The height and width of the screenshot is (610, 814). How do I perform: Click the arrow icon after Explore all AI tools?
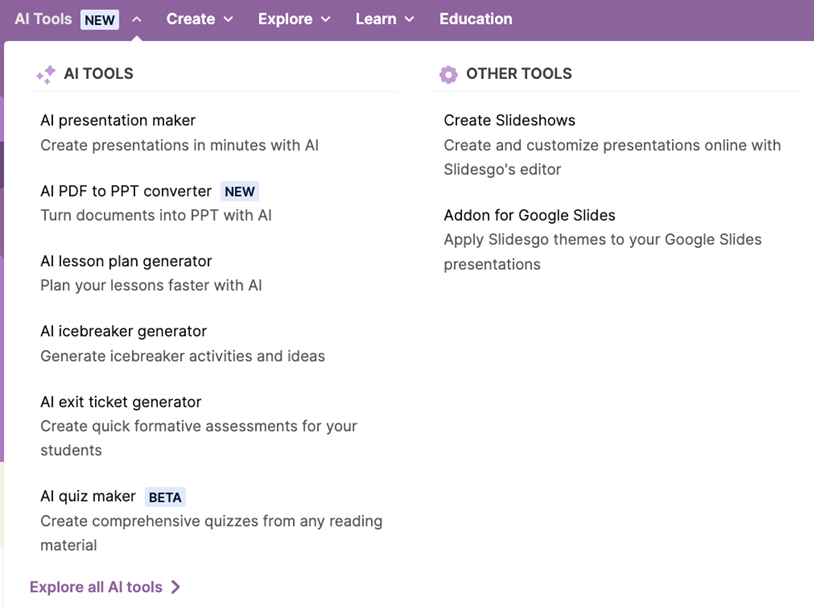176,588
